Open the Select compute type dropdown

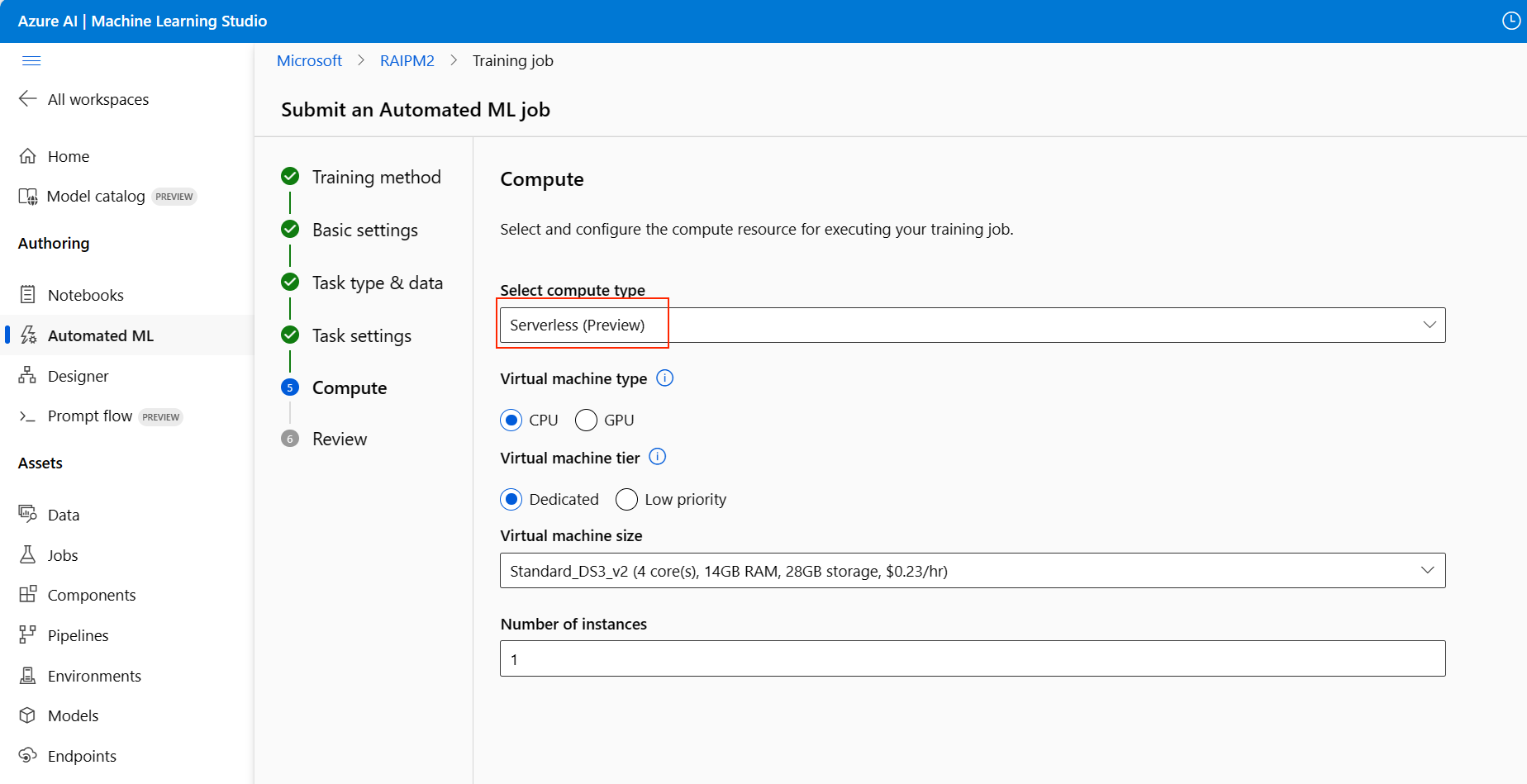tap(972, 325)
